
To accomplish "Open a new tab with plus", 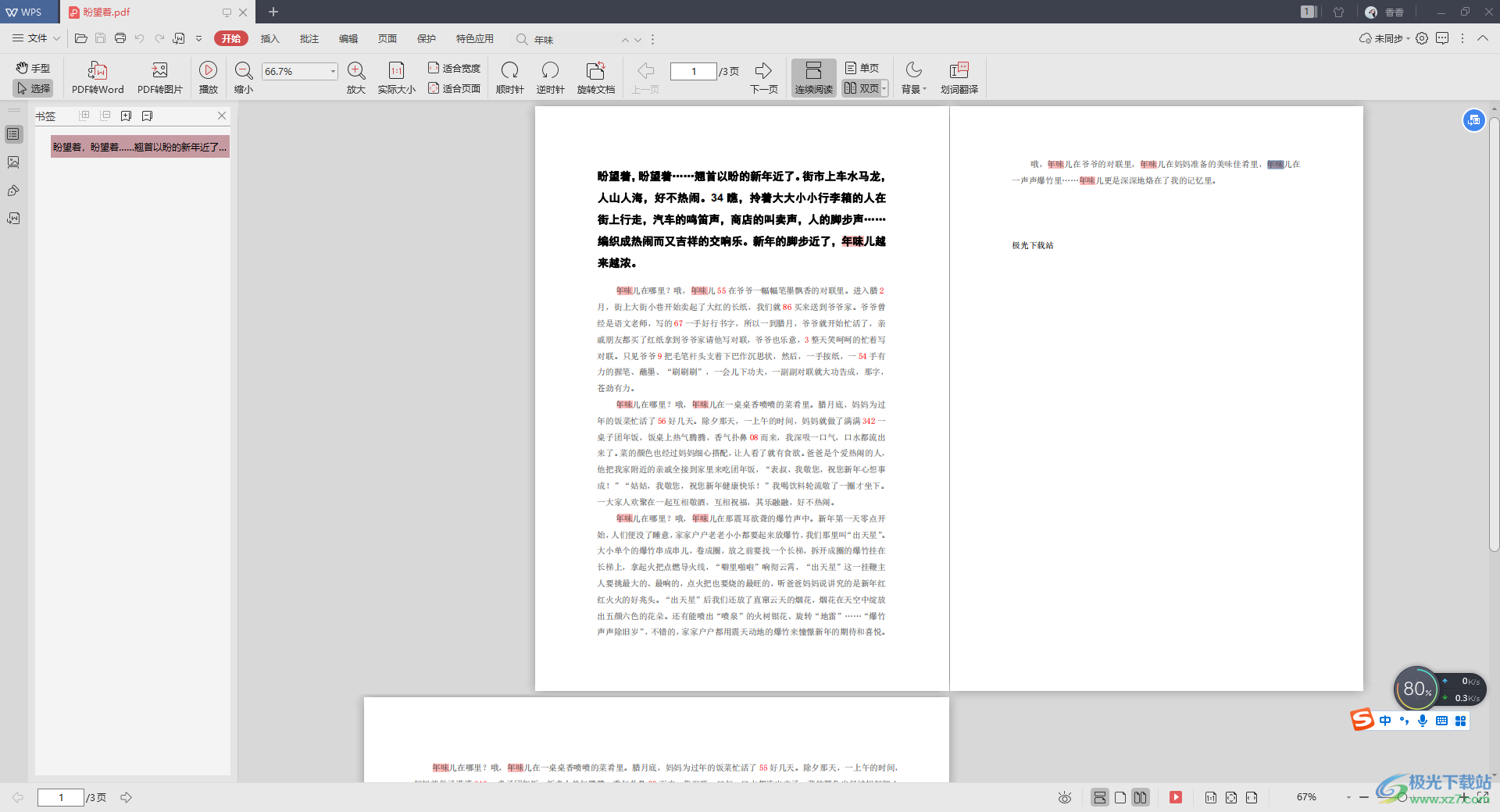I will coord(273,12).
